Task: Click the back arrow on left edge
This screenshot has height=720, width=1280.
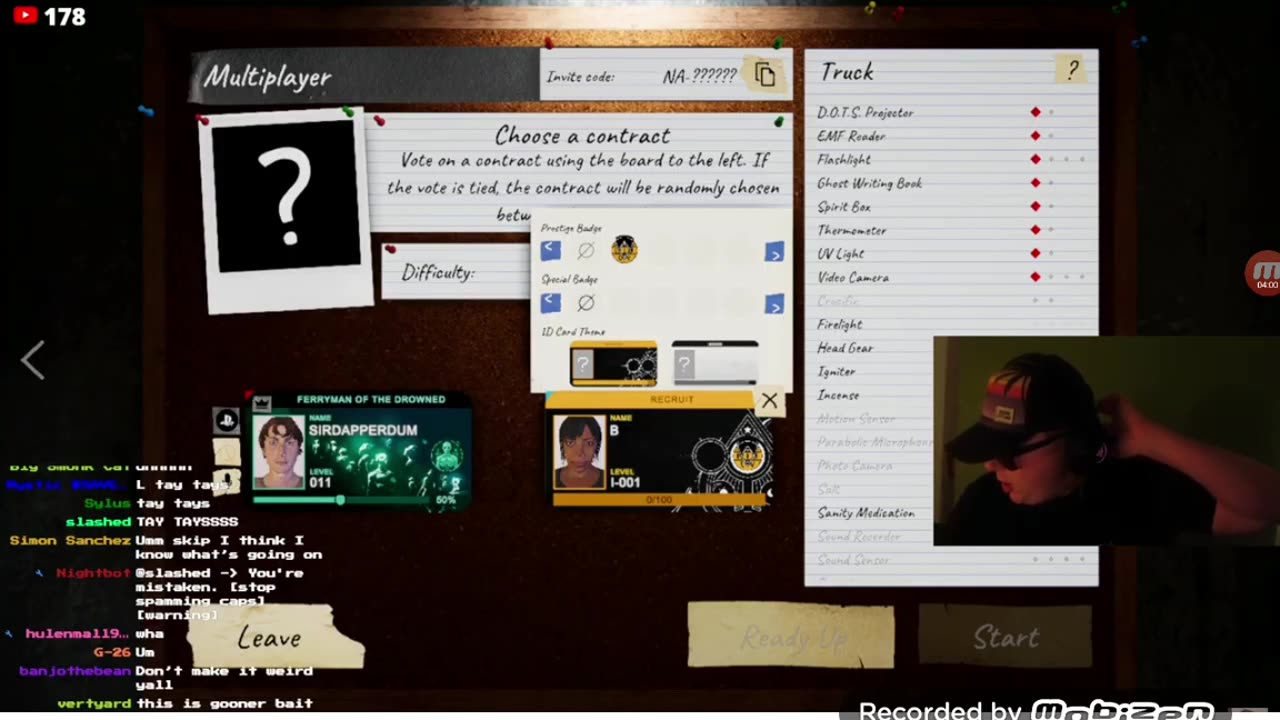Action: coord(33,360)
